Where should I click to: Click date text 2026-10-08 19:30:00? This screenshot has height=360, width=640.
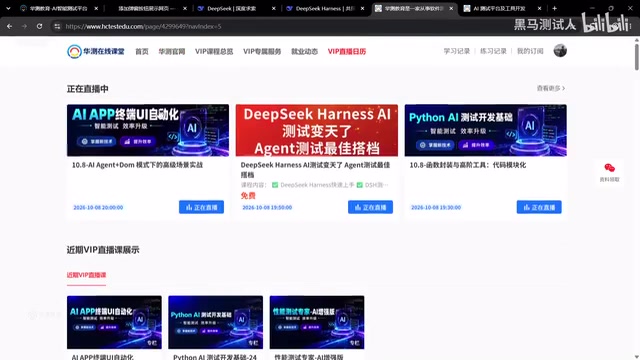coord(436,207)
